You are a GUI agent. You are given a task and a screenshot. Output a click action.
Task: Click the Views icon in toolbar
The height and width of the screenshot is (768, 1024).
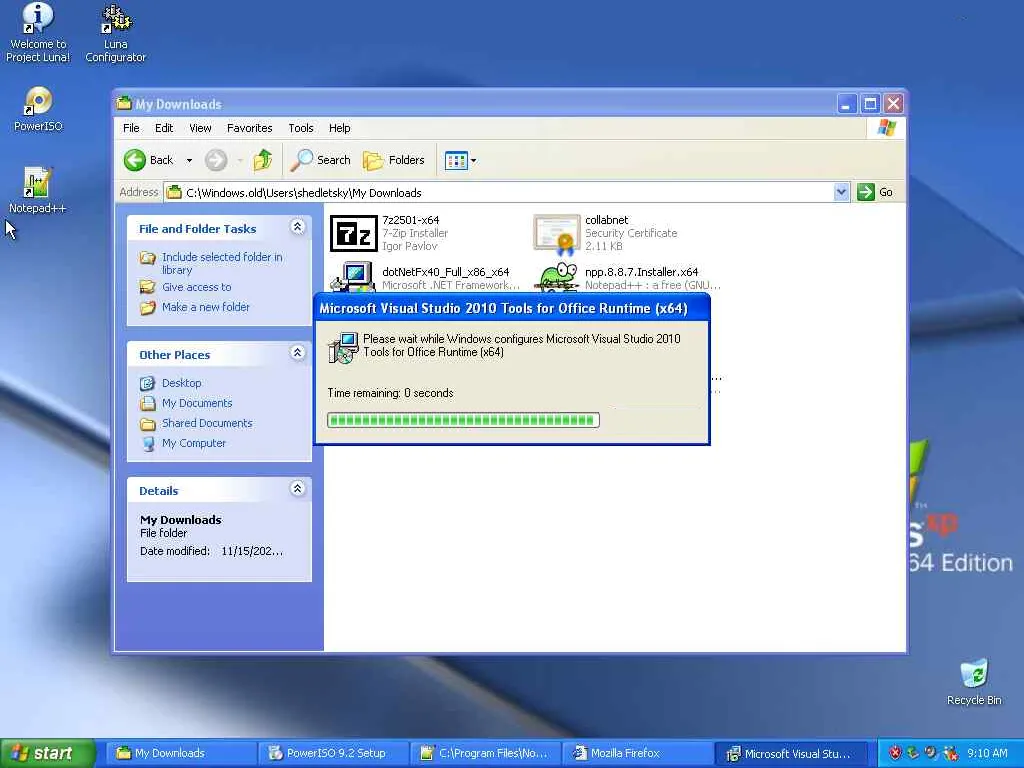456,160
